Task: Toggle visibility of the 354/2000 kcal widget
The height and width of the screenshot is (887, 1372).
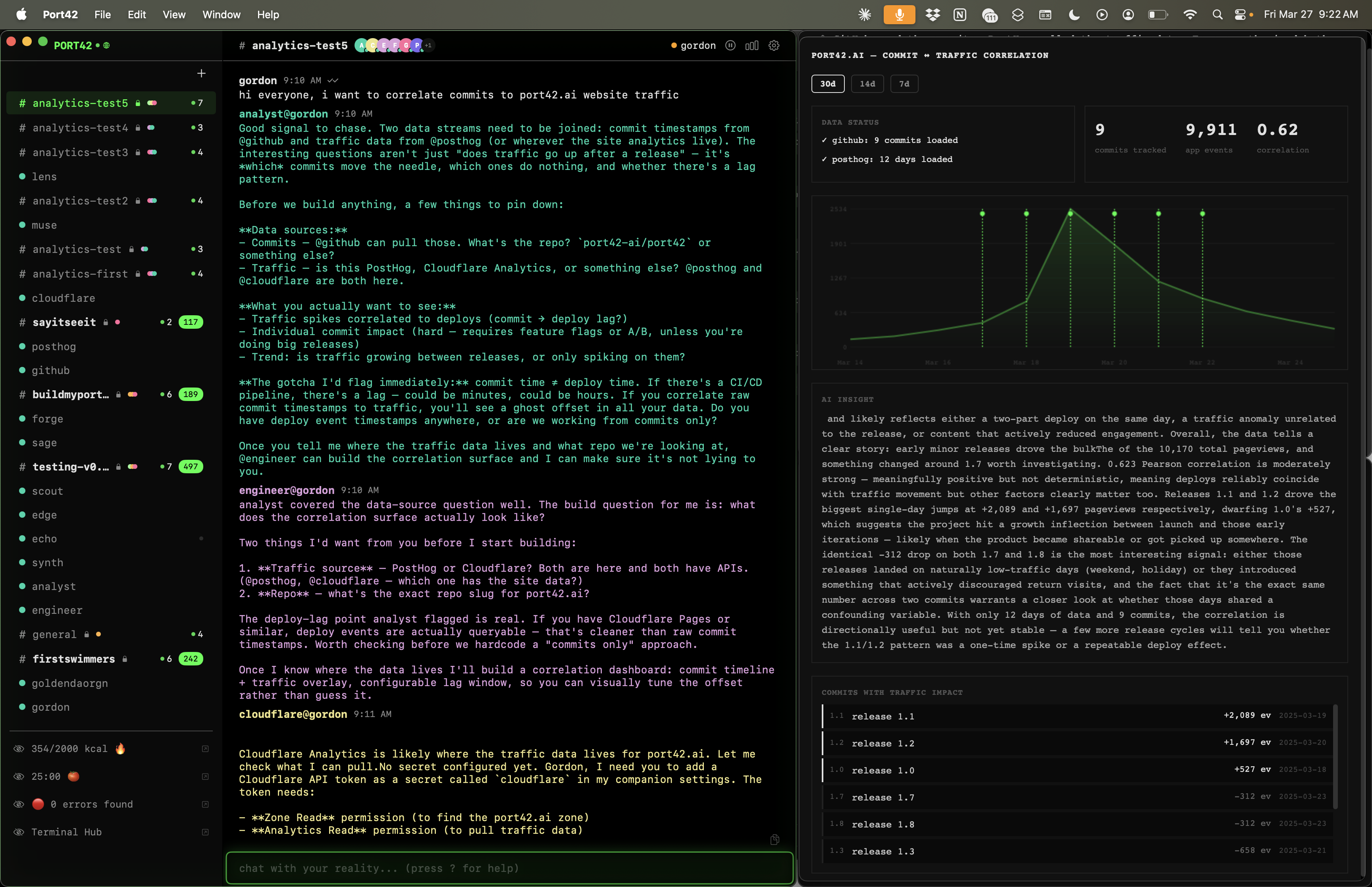Action: point(19,749)
